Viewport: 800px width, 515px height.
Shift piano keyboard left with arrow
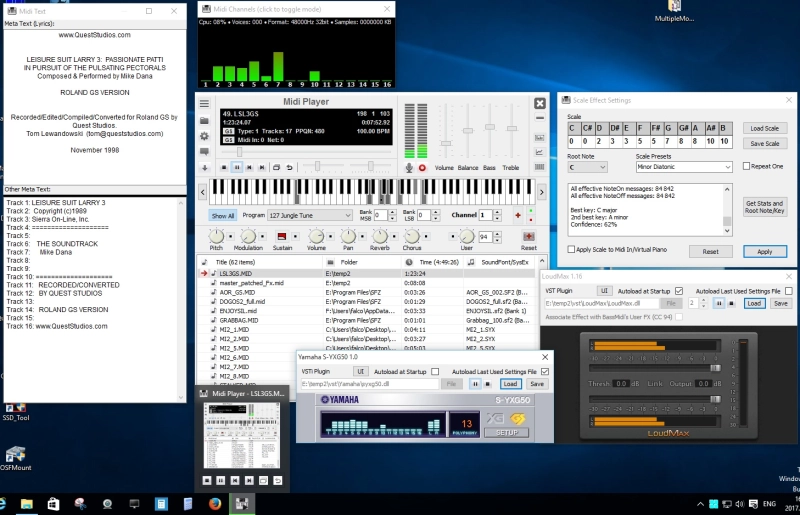[x=203, y=192]
